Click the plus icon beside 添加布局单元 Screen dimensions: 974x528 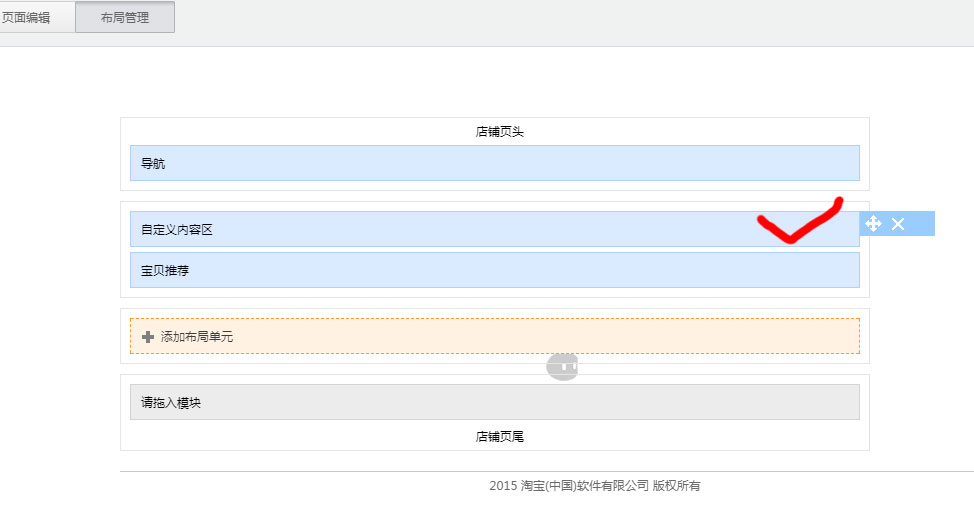coord(148,337)
